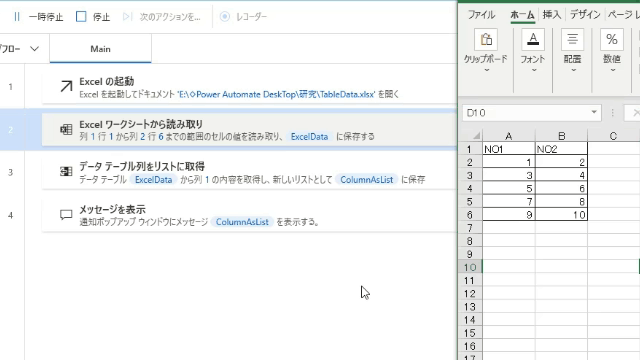
Task: Select Excel row 1 header
Action: (x=470, y=149)
